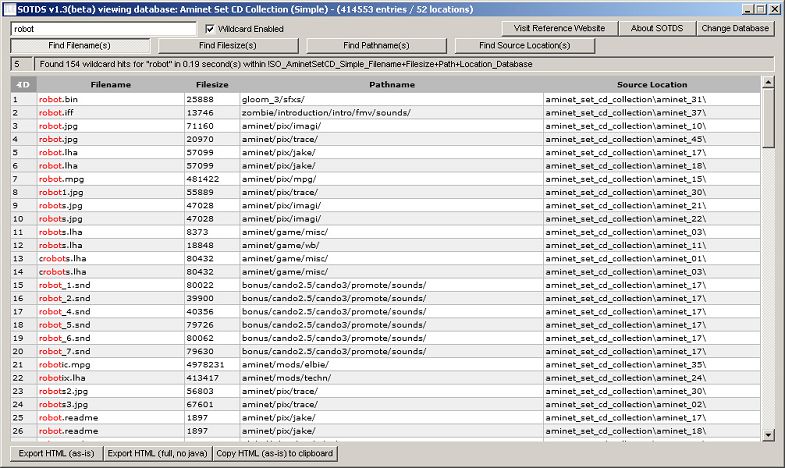The image size is (785, 468).
Task: Sort results by the Filename column header
Action: 110,85
